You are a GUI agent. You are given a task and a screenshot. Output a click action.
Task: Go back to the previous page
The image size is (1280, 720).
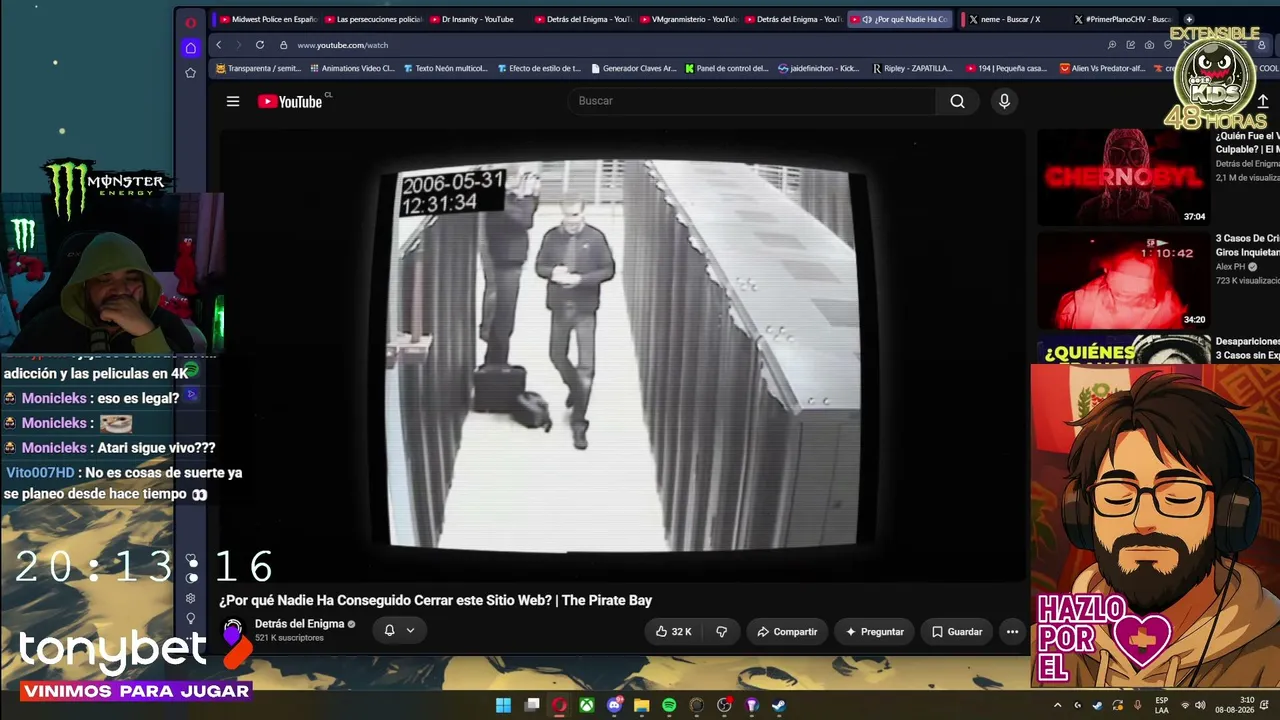click(219, 45)
